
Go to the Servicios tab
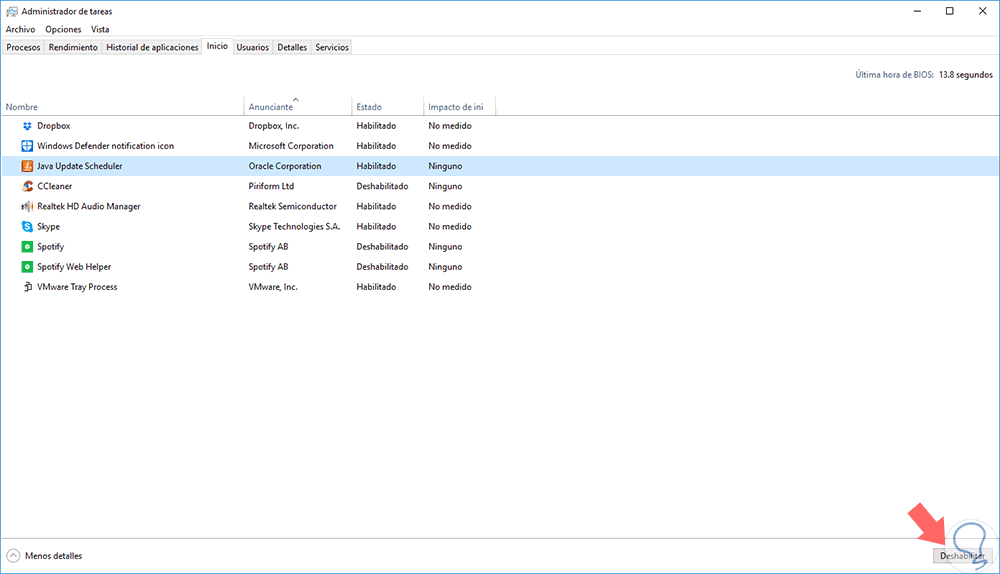tap(332, 47)
